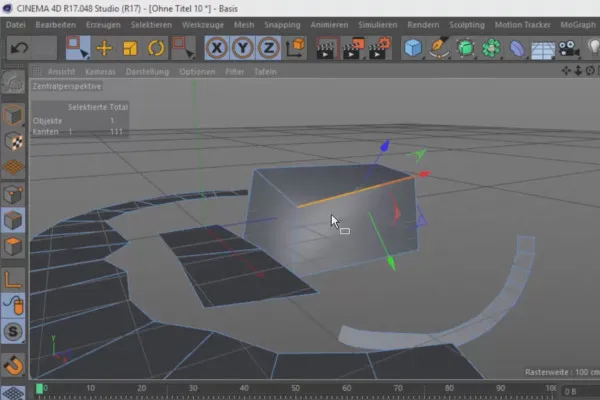Open viewport Tafeln menu
The width and height of the screenshot is (600, 400).
click(265, 72)
